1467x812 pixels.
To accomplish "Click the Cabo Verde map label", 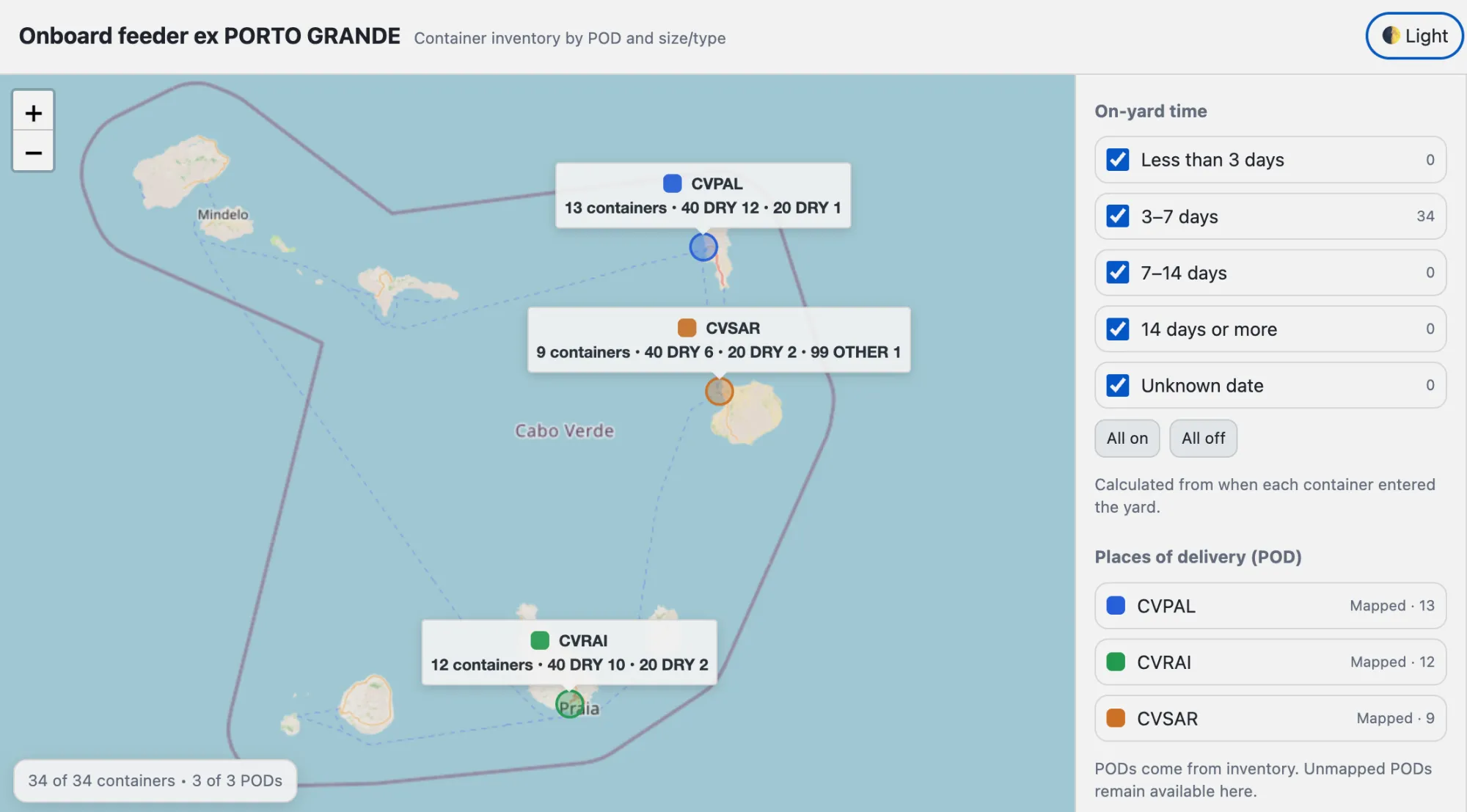I will pyautogui.click(x=564, y=431).
